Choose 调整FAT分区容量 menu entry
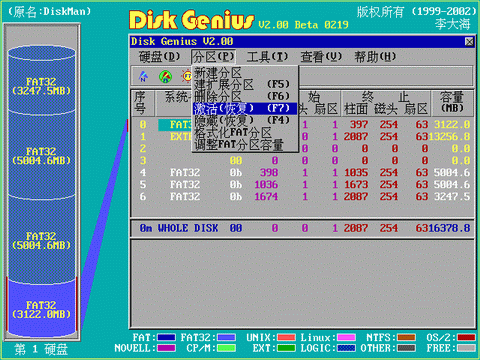 [x=245, y=144]
